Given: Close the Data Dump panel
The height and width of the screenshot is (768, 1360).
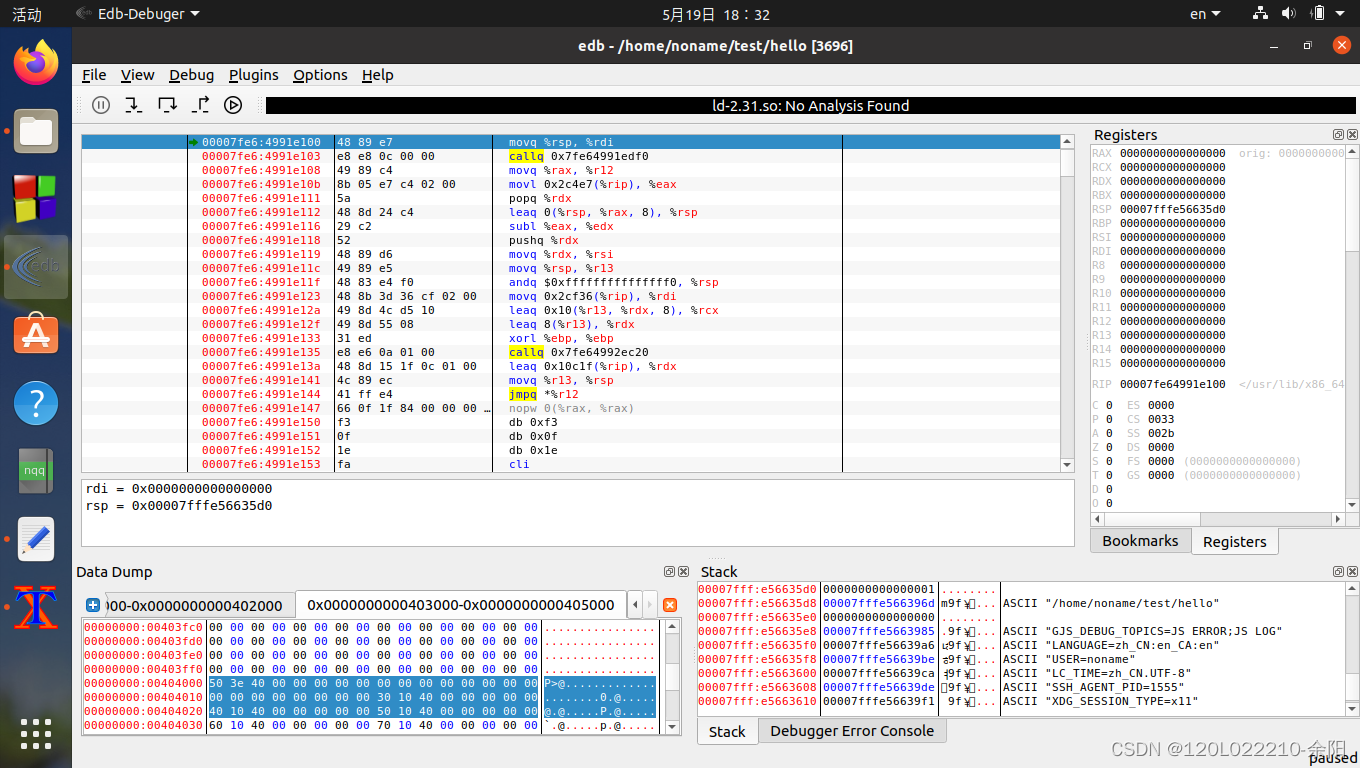Looking at the screenshot, I should [684, 572].
